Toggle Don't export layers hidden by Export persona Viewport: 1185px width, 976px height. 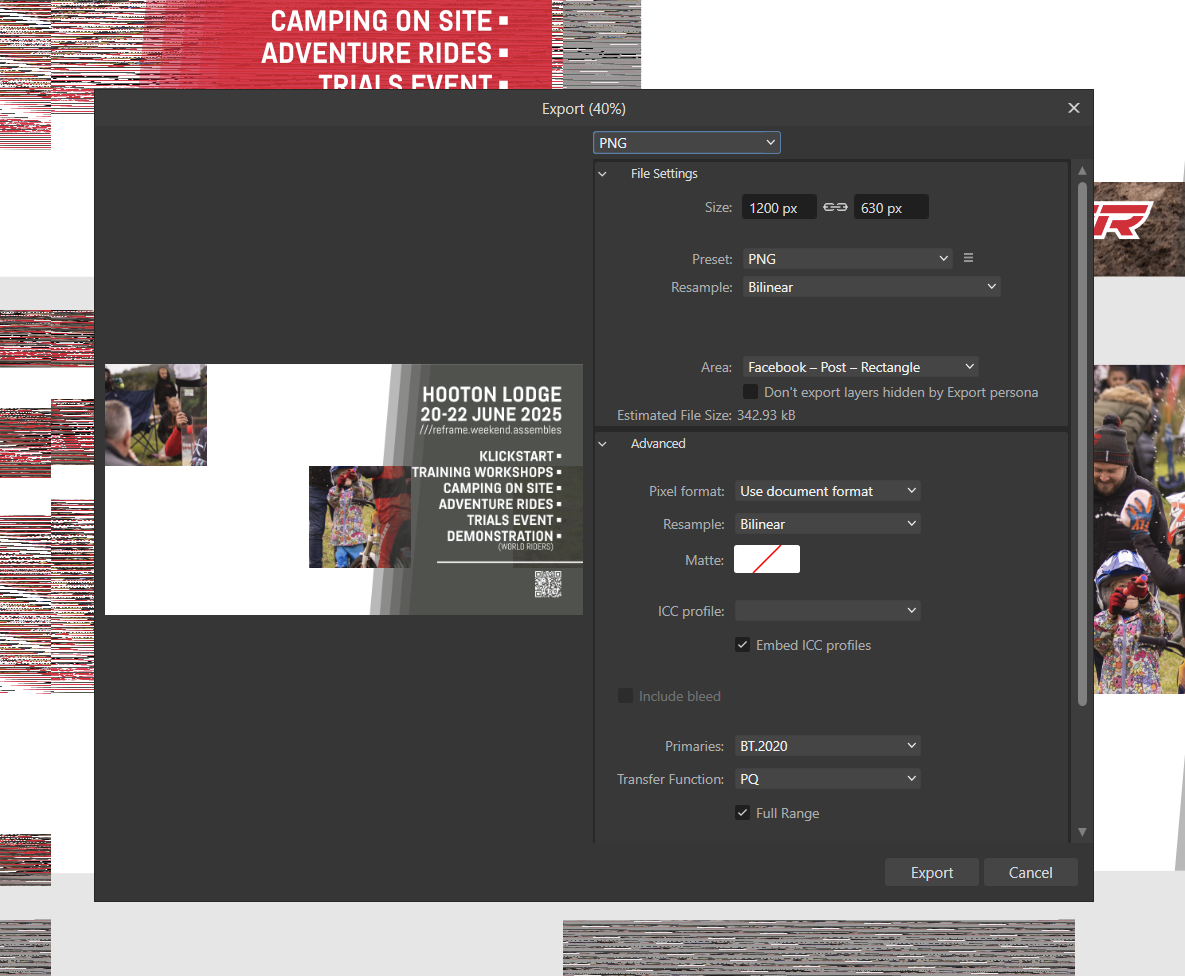coord(750,392)
